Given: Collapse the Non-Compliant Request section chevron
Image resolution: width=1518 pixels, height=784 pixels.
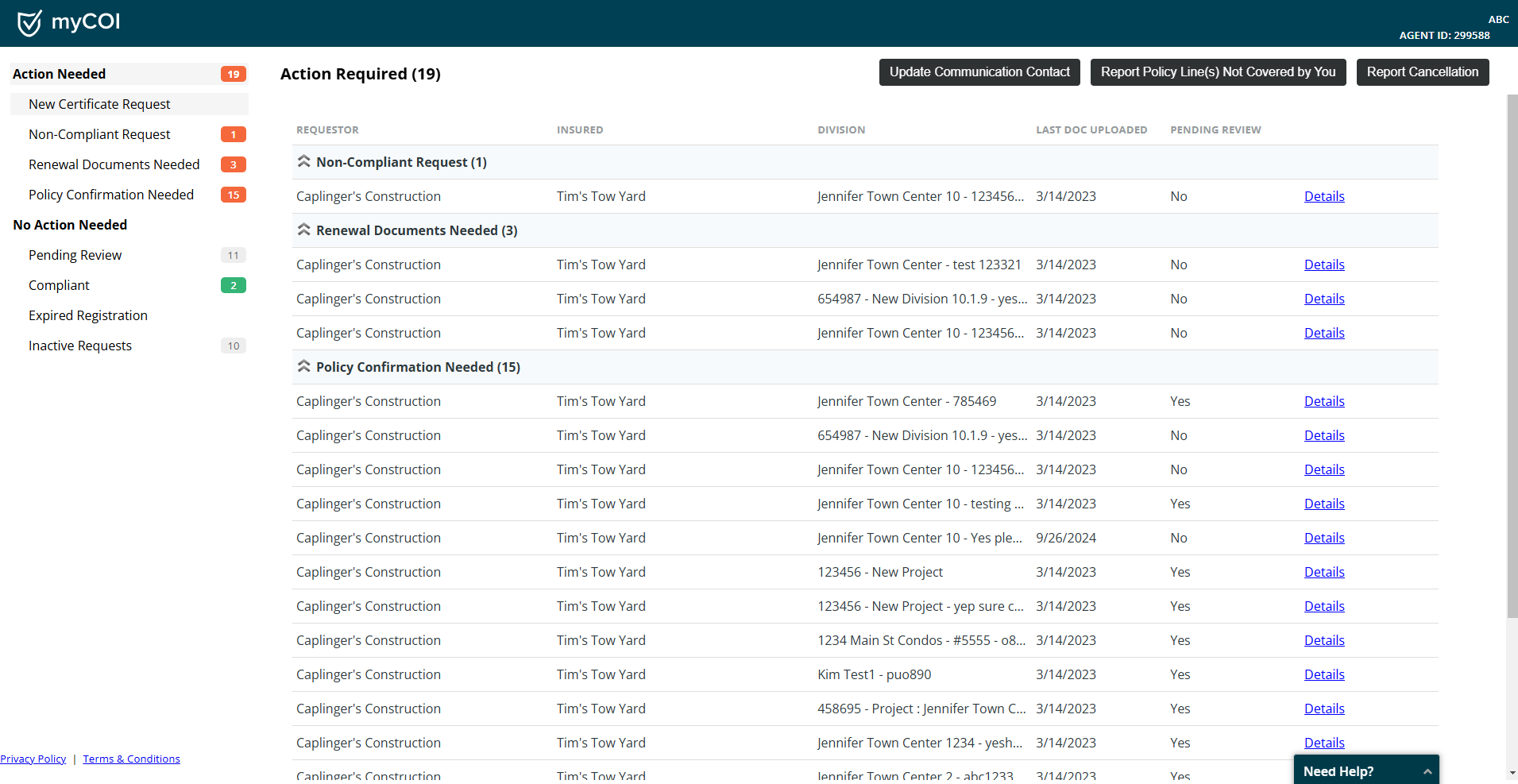Looking at the screenshot, I should tap(304, 160).
